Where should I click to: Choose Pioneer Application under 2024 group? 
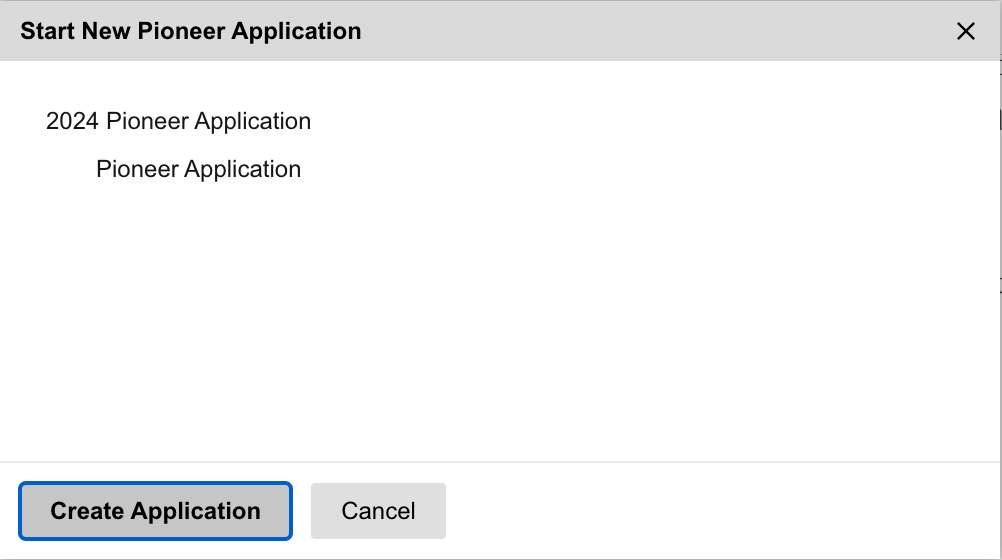coord(198,169)
